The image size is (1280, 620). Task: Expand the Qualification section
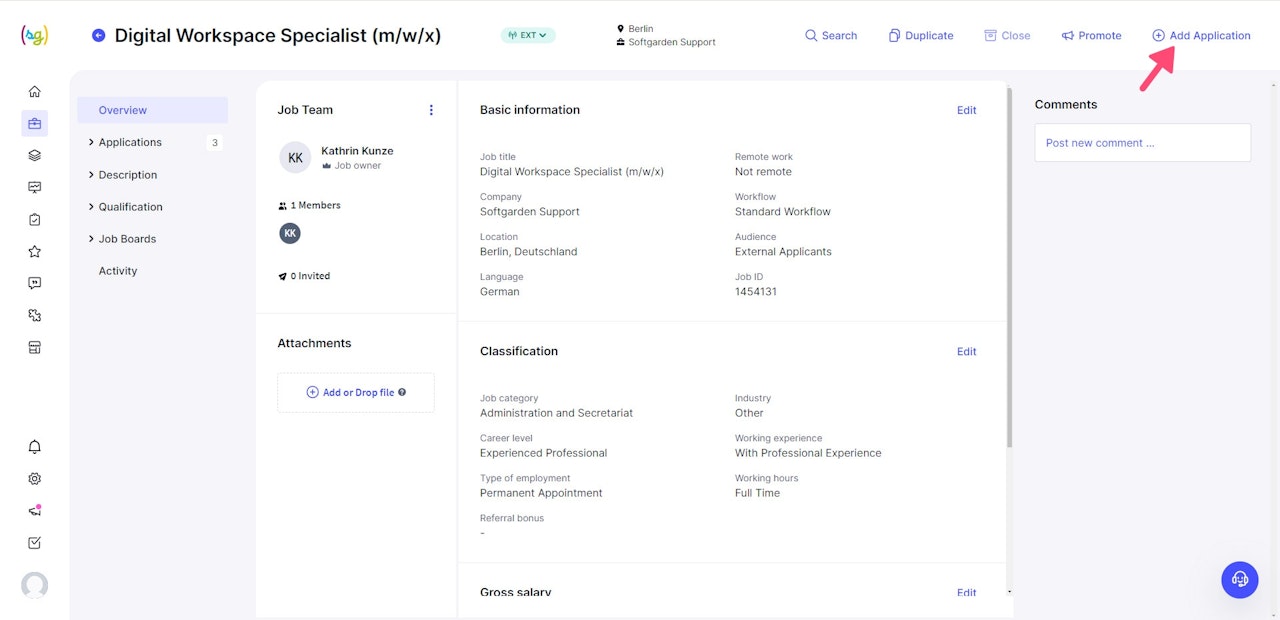tap(130, 207)
